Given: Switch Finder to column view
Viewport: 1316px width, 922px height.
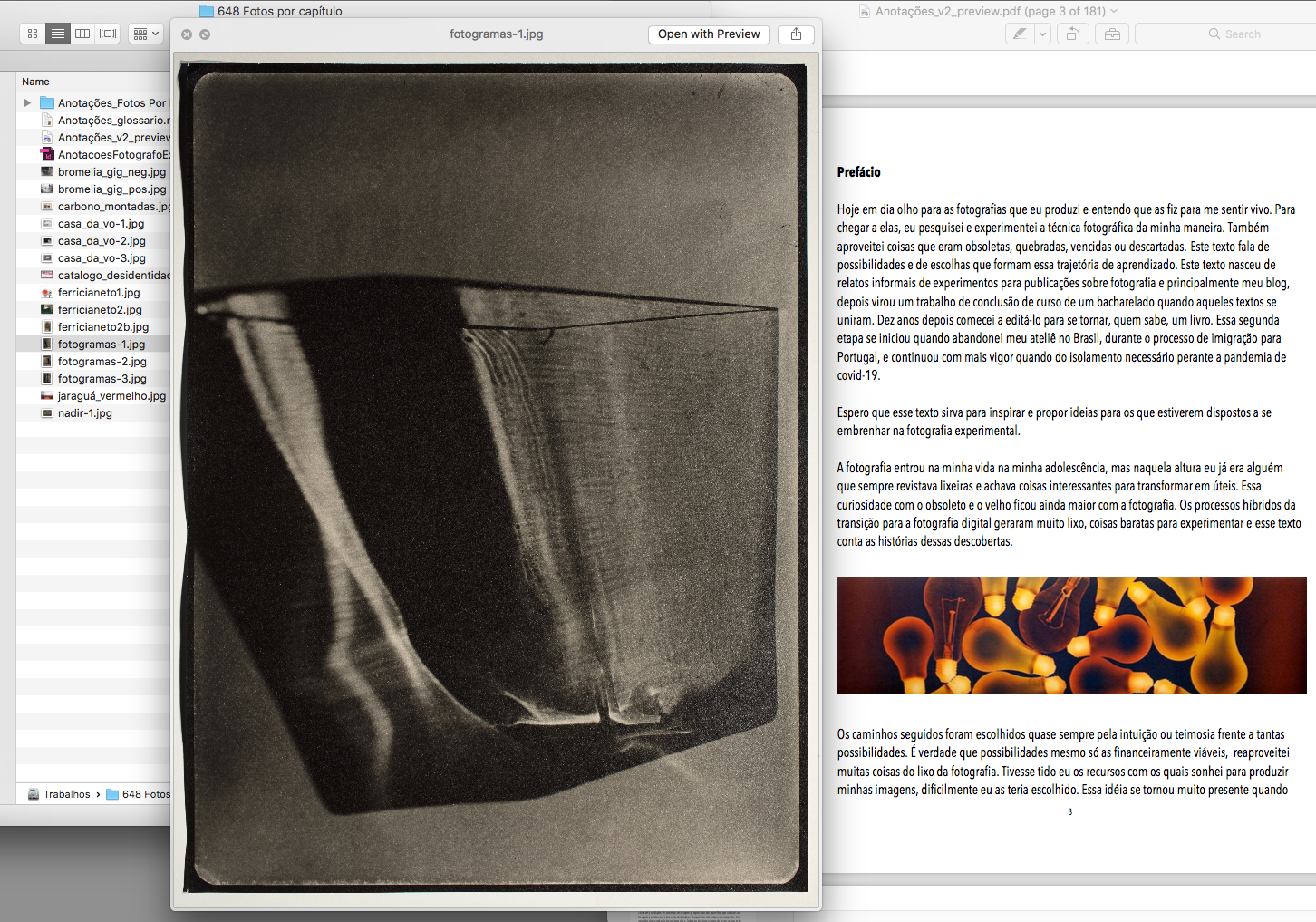Looking at the screenshot, I should [82, 34].
